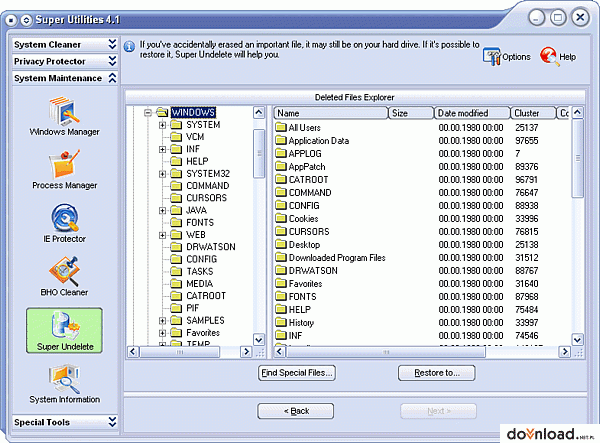Expand the JAVA tree node
Screen dimensions: 600x443
[162, 210]
